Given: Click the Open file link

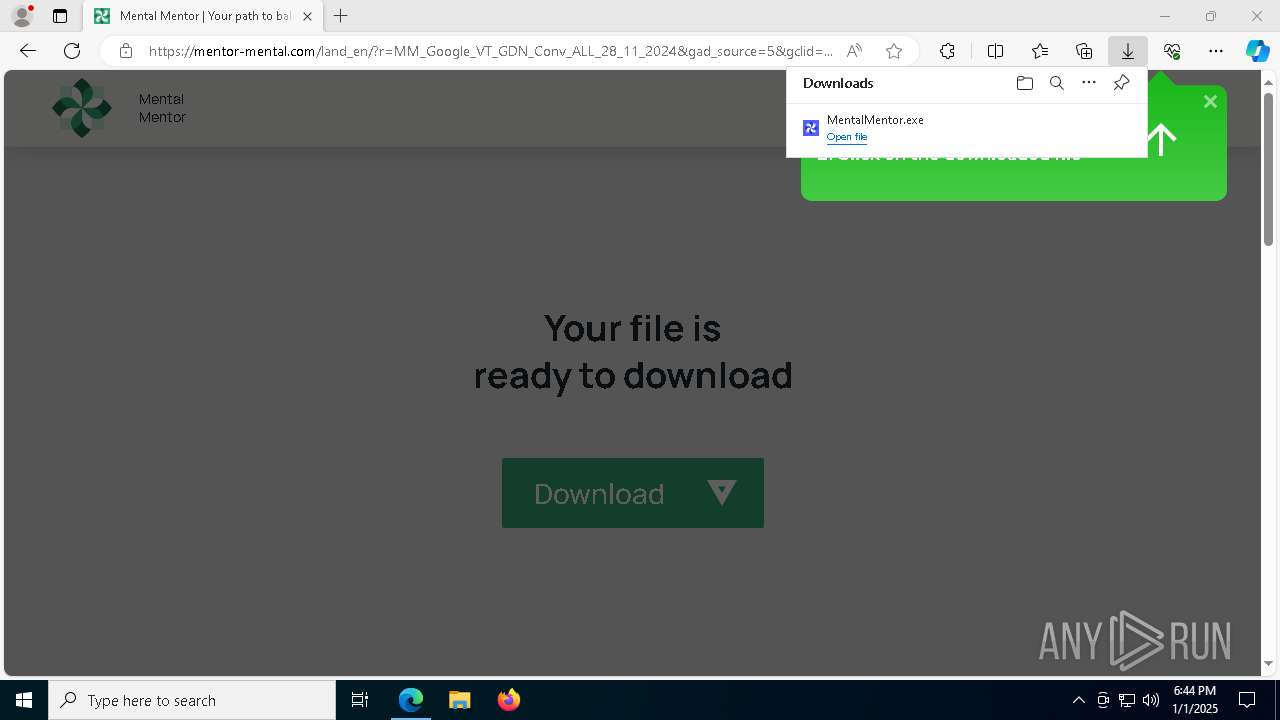Looking at the screenshot, I should click(847, 137).
